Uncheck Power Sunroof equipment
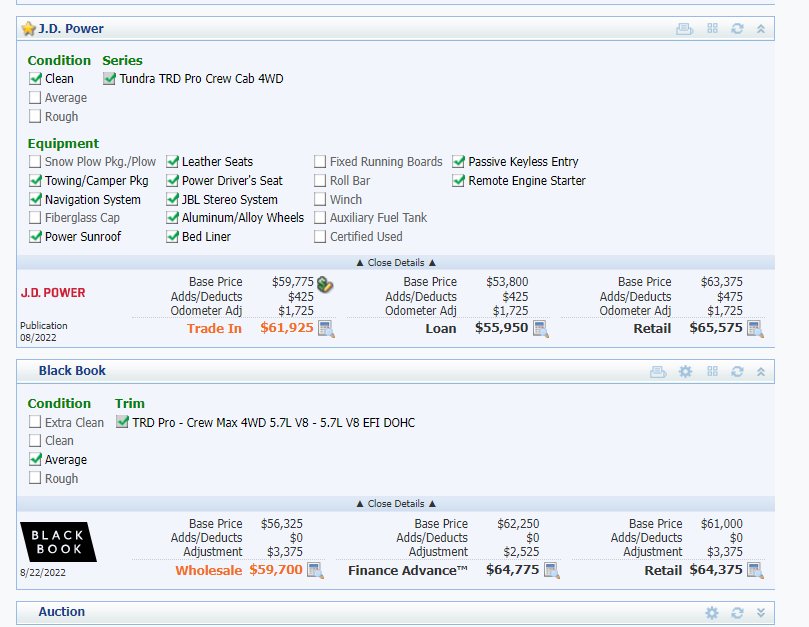809x627 pixels. (x=35, y=236)
